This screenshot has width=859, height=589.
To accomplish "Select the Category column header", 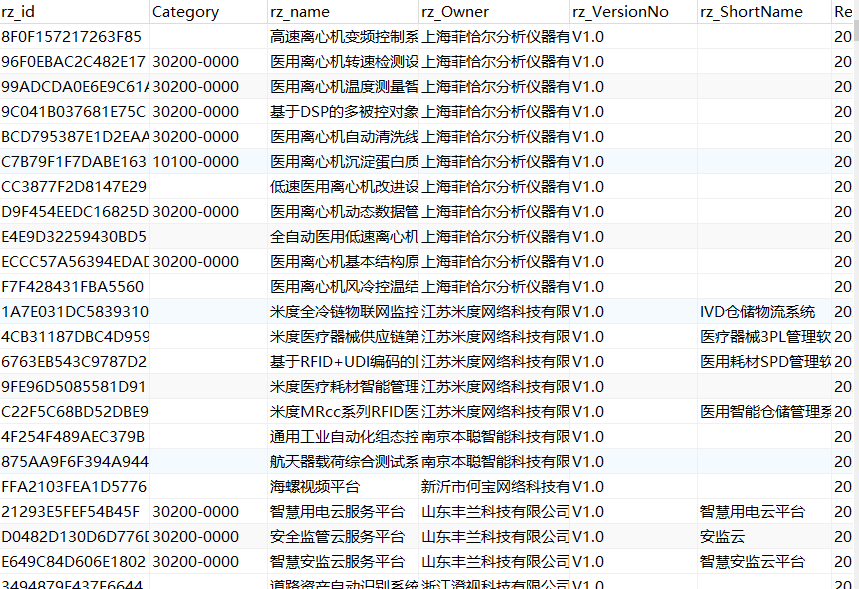I will tap(208, 12).
